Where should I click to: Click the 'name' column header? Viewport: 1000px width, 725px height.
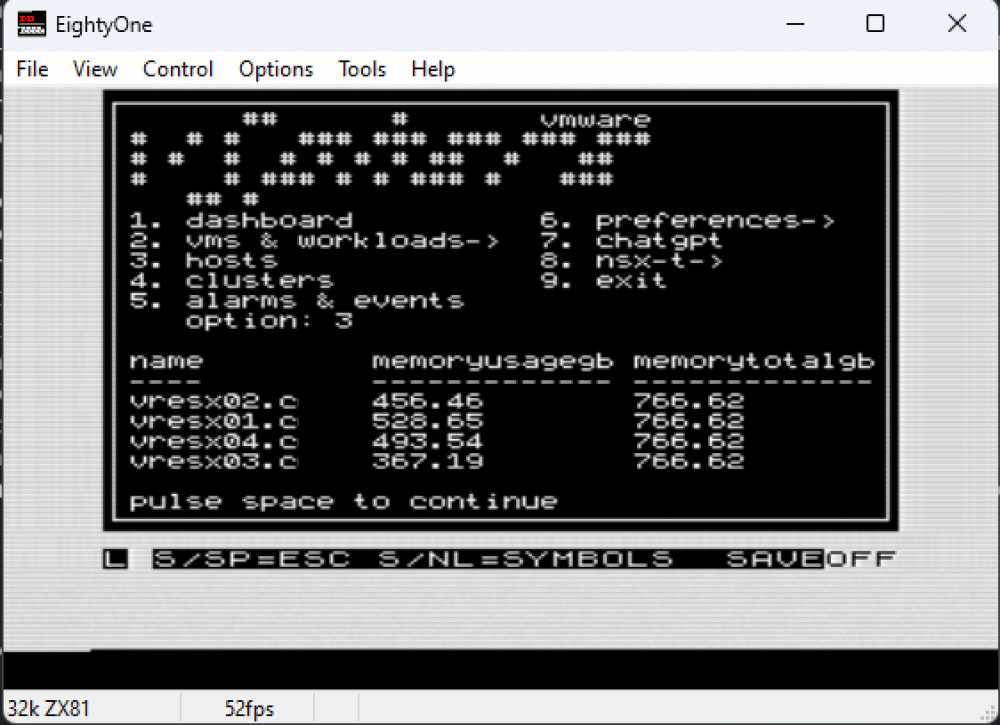pos(166,361)
